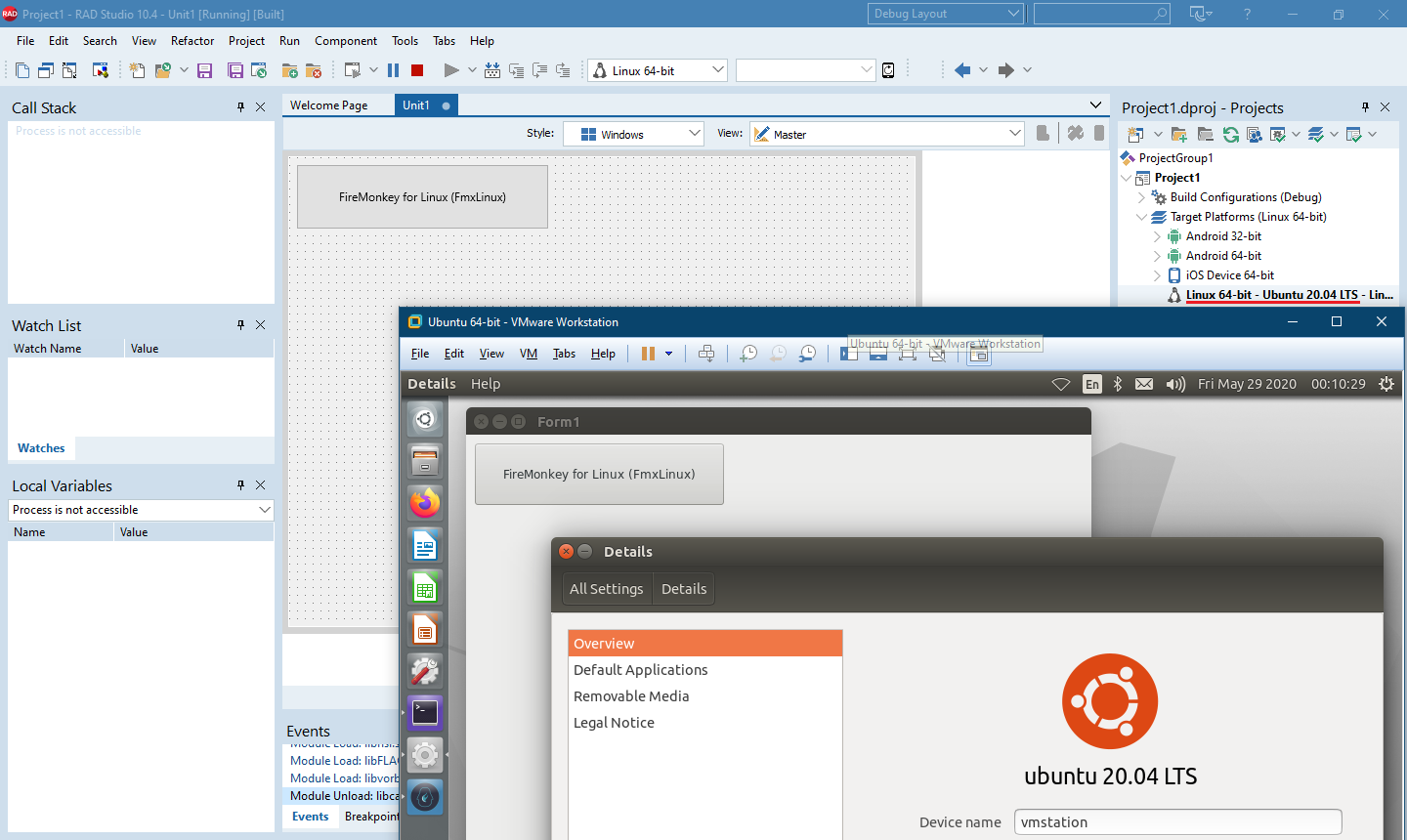This screenshot has width=1407, height=840.
Task: Select the FireMonkey button in the RAD Studio form designer
Action: point(422,196)
